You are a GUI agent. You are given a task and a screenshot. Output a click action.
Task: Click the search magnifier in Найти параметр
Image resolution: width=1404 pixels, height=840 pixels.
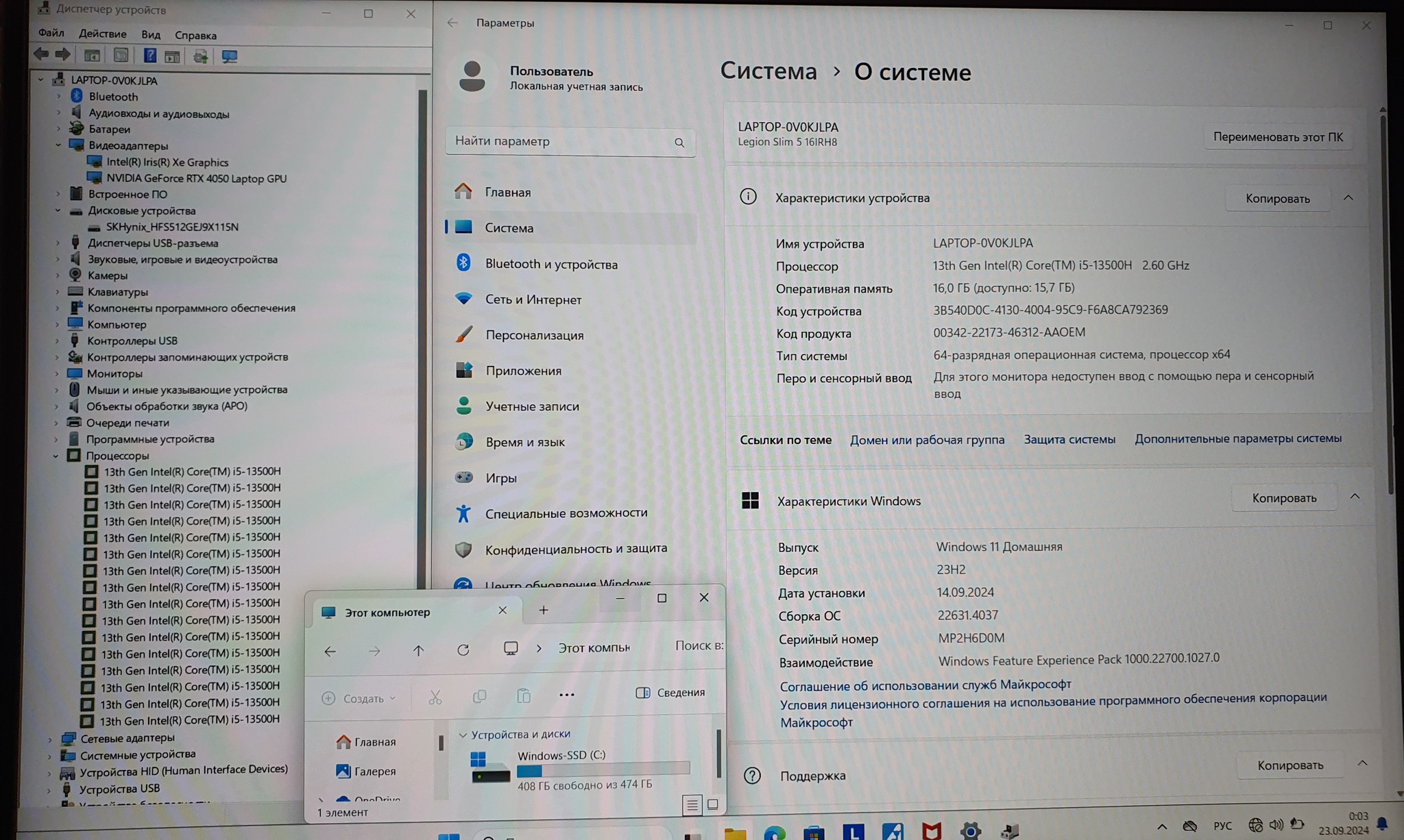pos(679,143)
